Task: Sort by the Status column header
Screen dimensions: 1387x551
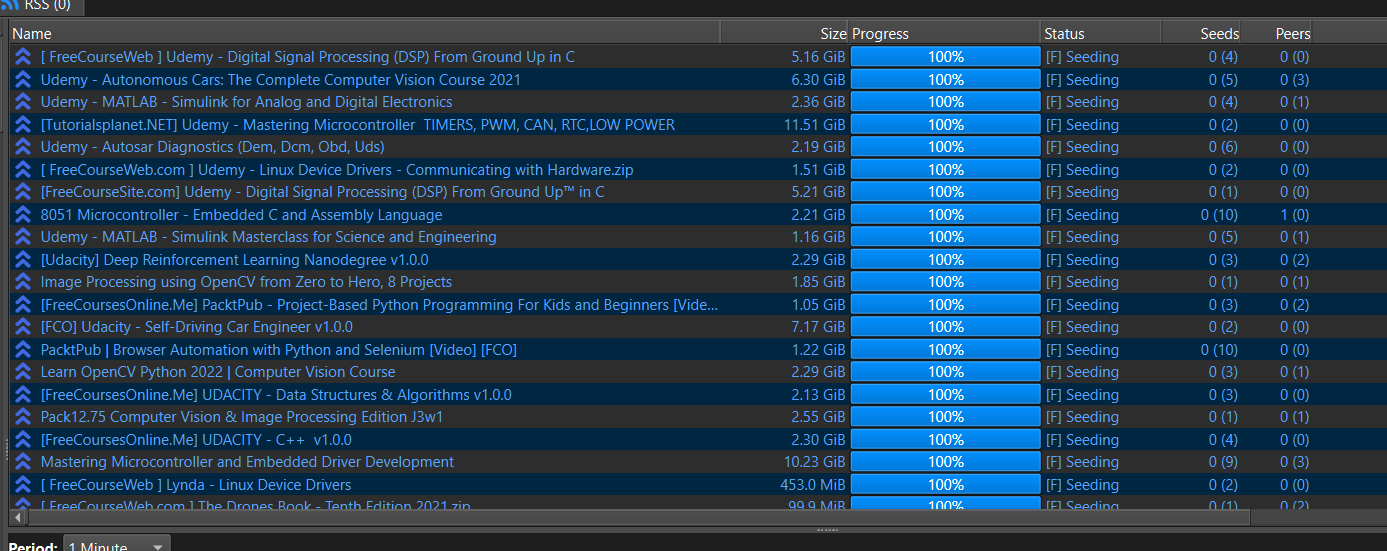Action: (1101, 33)
